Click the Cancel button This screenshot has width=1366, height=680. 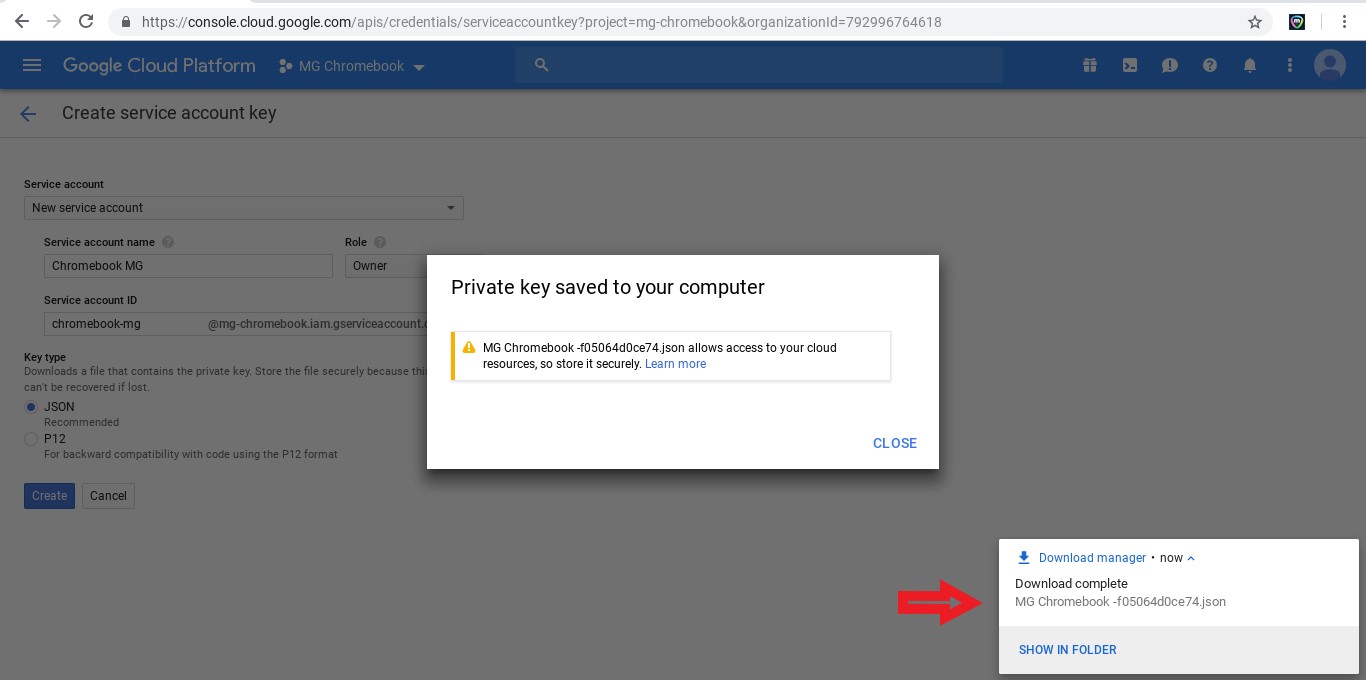click(x=108, y=496)
